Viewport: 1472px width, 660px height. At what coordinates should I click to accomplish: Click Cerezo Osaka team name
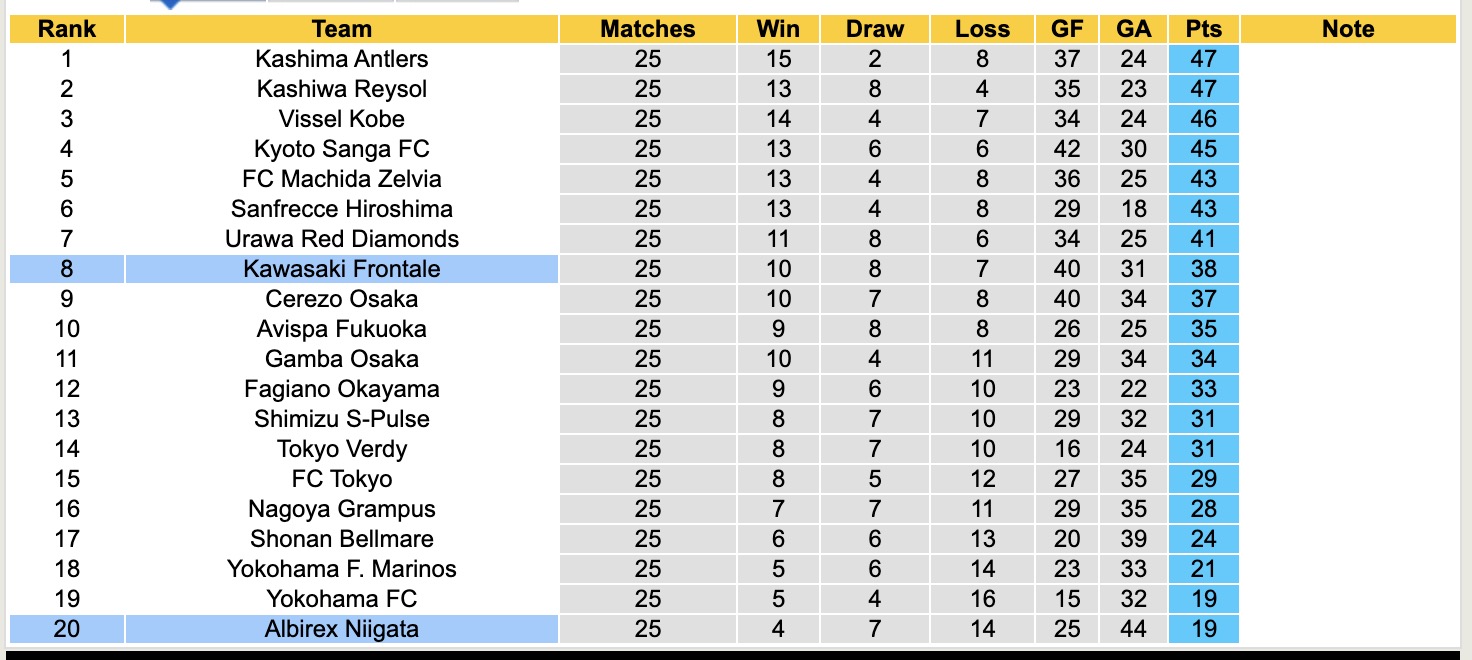pyautogui.click(x=341, y=299)
